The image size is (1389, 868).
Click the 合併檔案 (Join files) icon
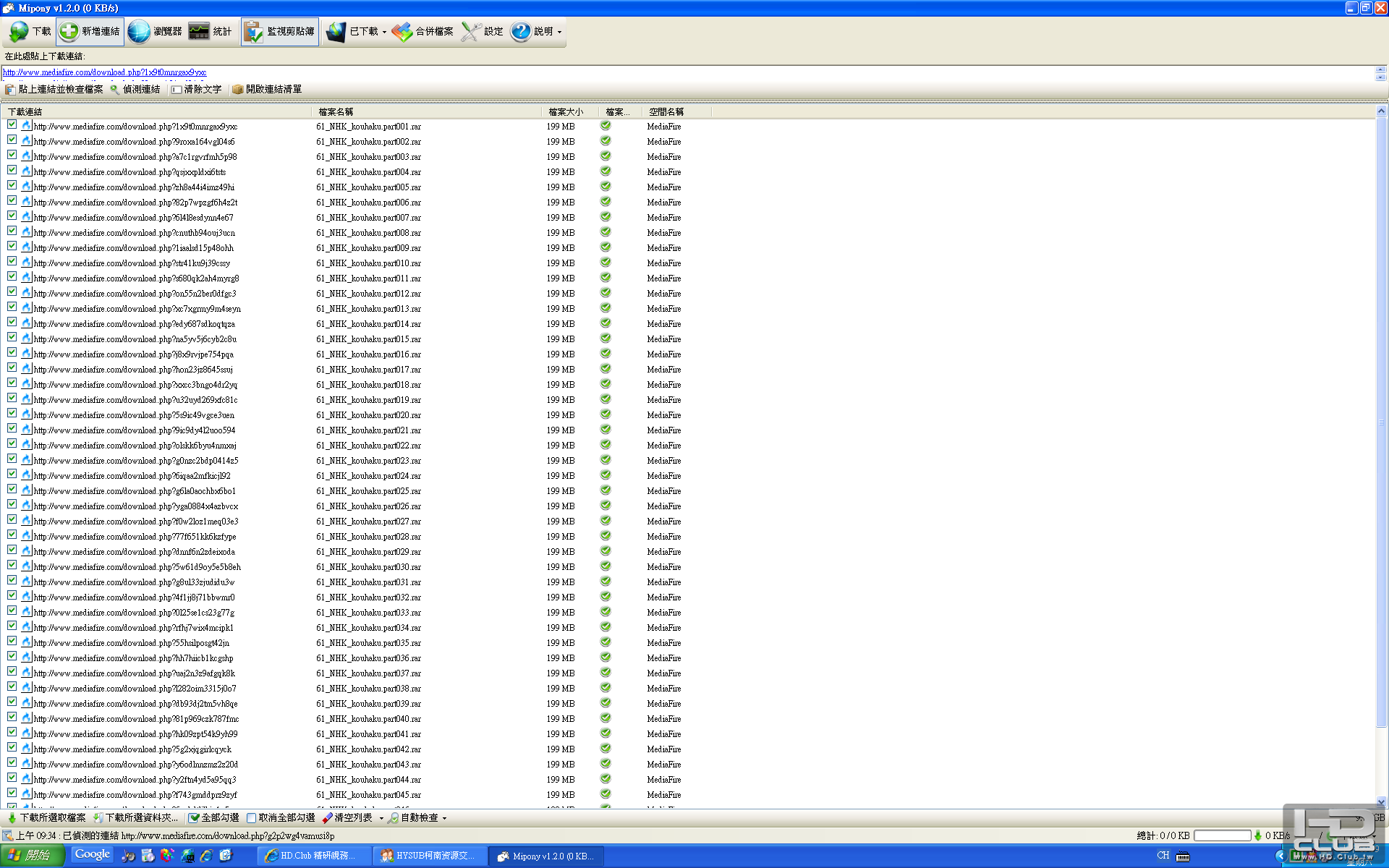coord(402,32)
